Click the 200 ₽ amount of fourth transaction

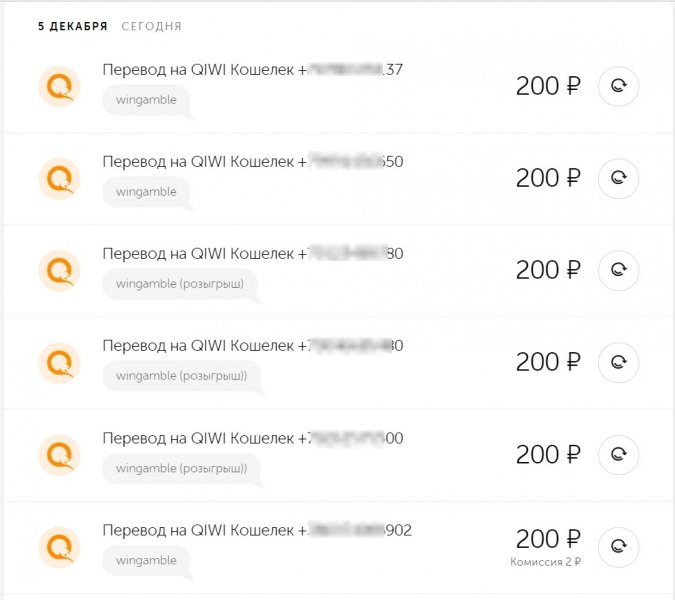pos(547,362)
